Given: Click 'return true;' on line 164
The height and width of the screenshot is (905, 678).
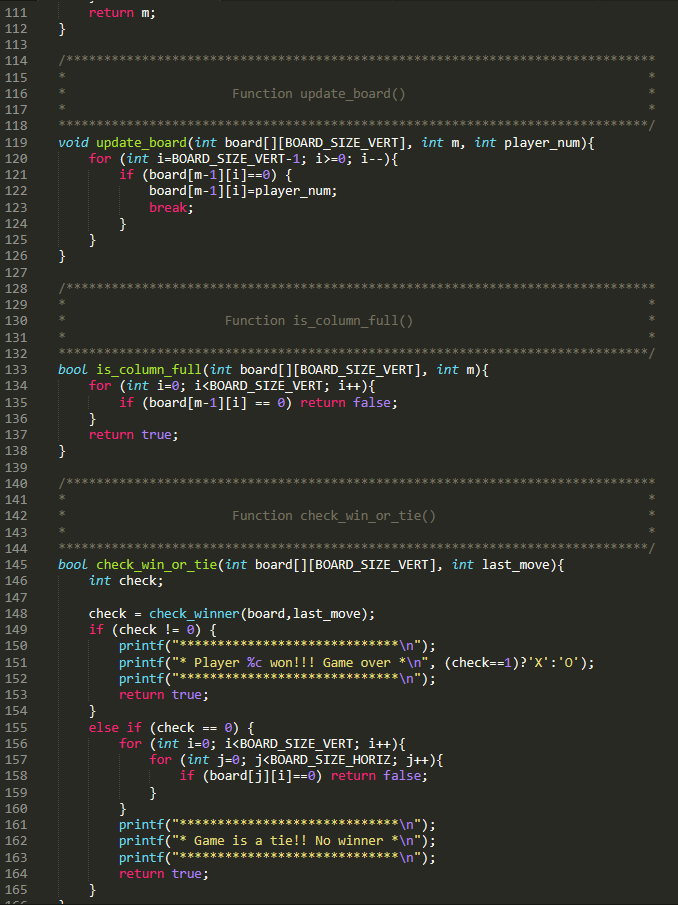Looking at the screenshot, I should pyautogui.click(x=164, y=874).
